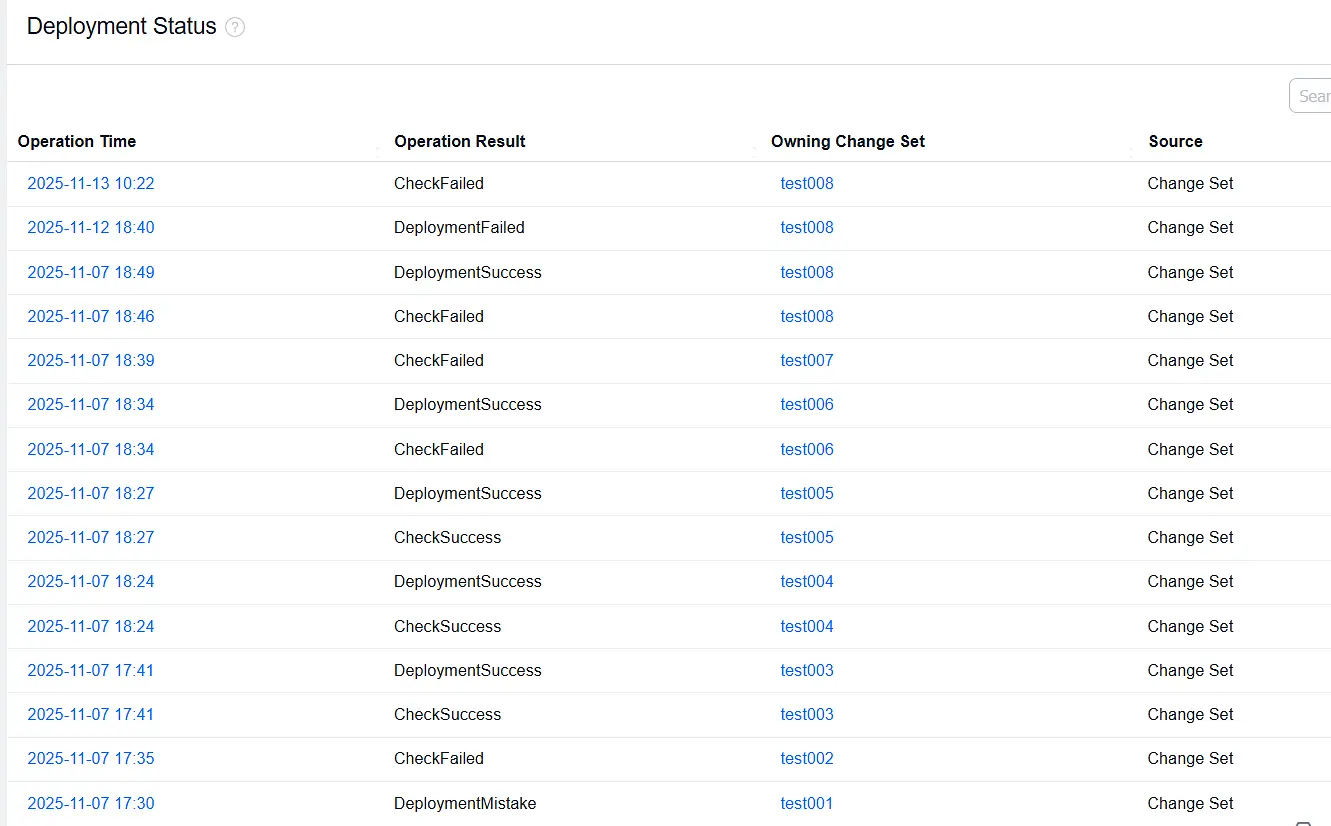
Task: Focus the search input field
Action: point(1311,96)
